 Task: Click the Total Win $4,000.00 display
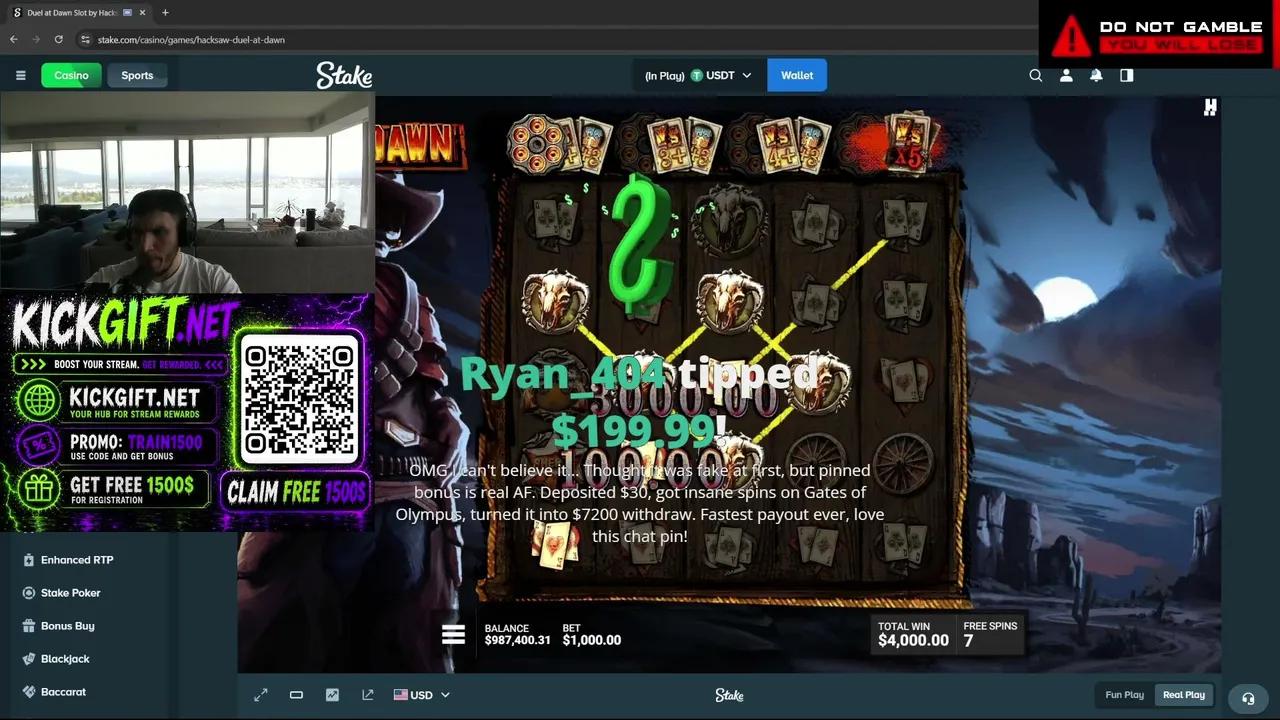coord(913,634)
